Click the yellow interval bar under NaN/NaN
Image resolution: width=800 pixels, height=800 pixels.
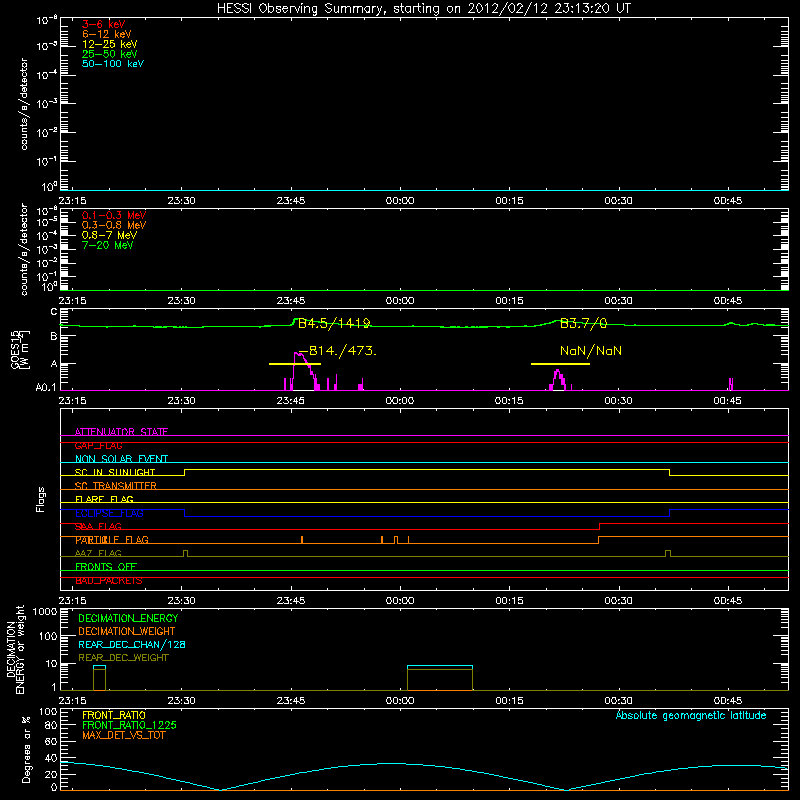[560, 364]
